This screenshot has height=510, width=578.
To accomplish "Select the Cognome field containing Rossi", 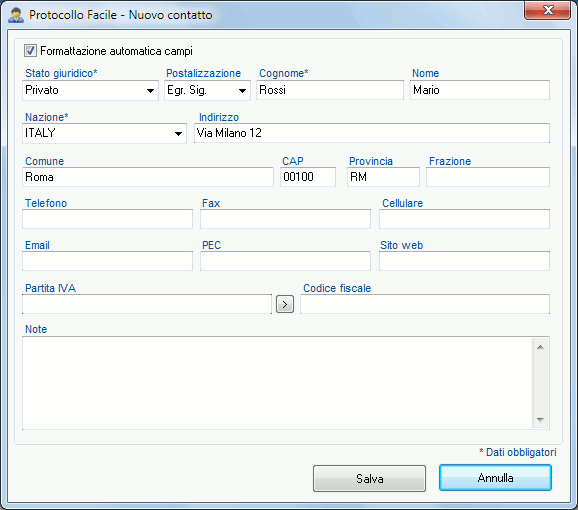I will [330, 90].
